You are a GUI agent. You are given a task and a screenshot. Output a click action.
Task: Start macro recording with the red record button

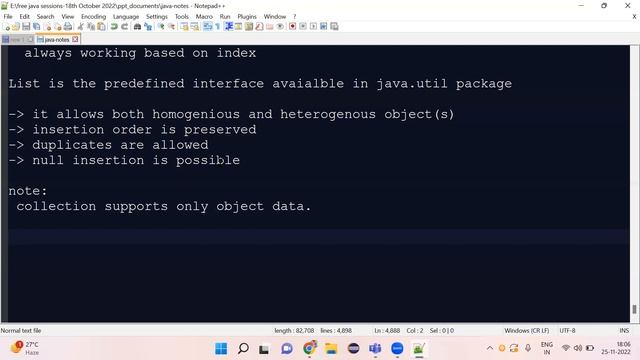(x=292, y=27)
